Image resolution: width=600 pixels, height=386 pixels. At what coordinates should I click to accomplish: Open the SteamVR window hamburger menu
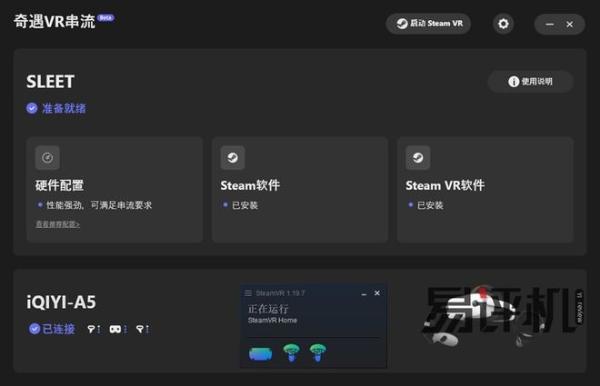pos(248,293)
